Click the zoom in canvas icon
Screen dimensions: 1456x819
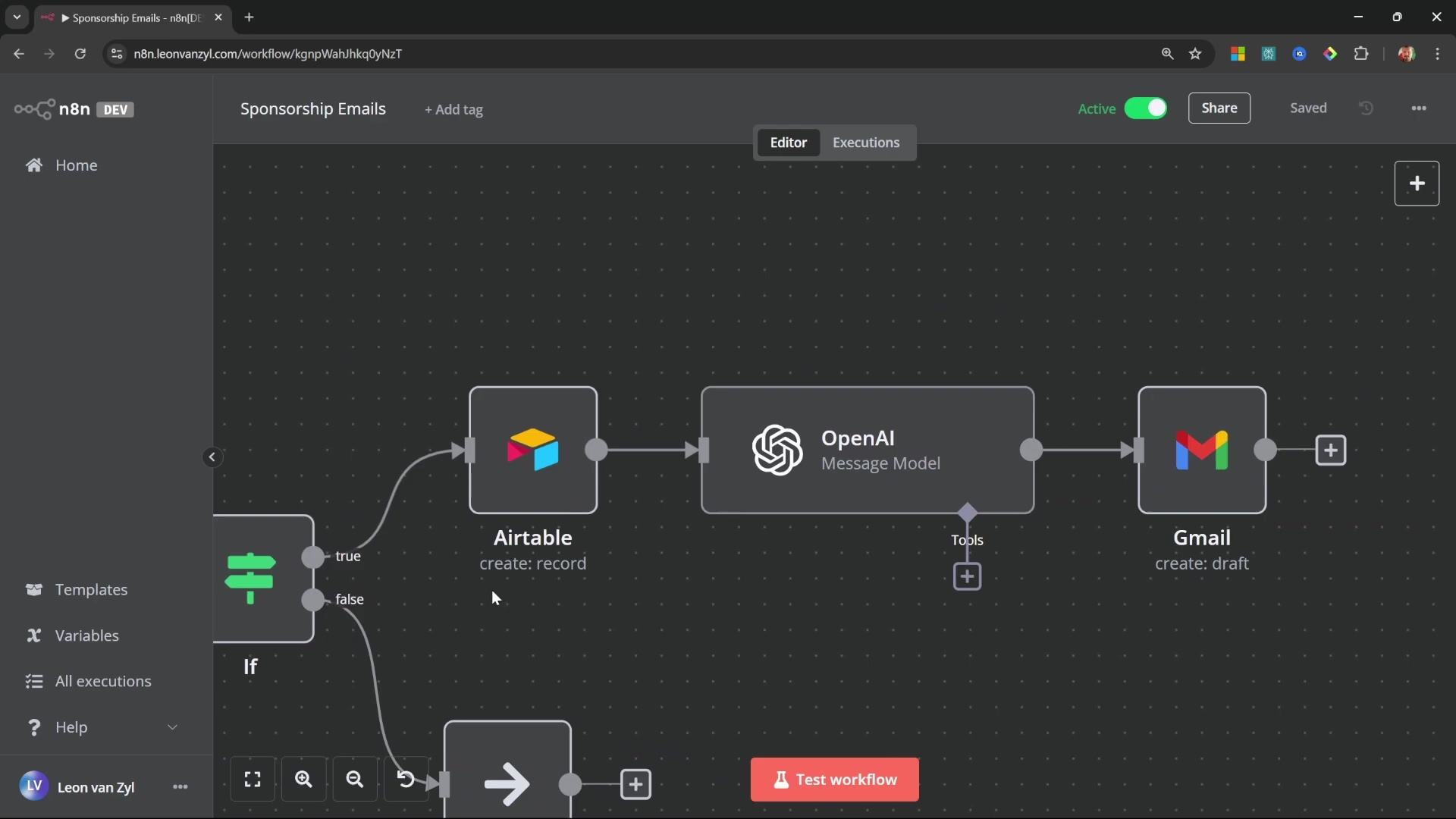click(x=304, y=780)
